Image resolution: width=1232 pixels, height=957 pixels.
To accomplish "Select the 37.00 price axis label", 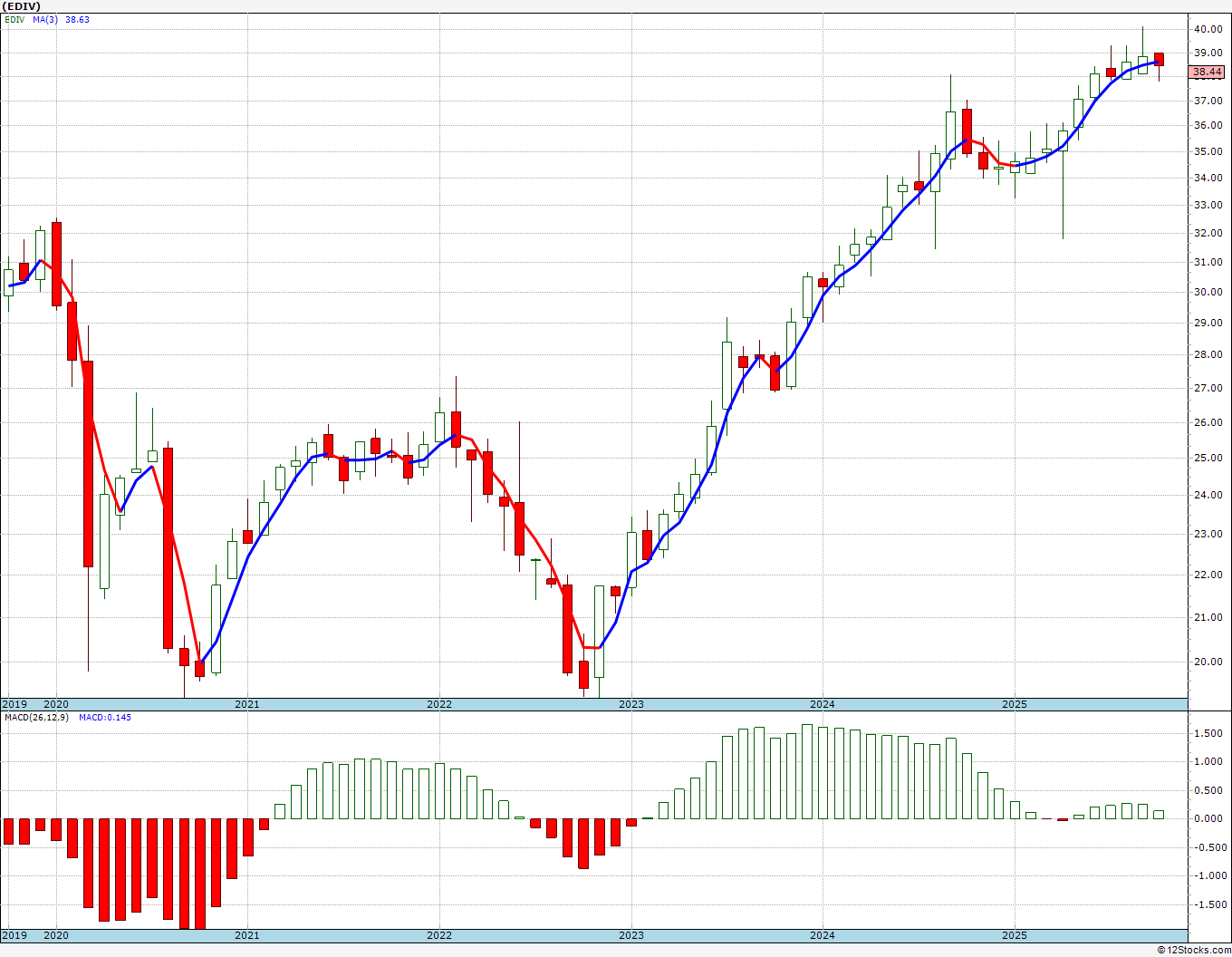I will pos(1208,101).
